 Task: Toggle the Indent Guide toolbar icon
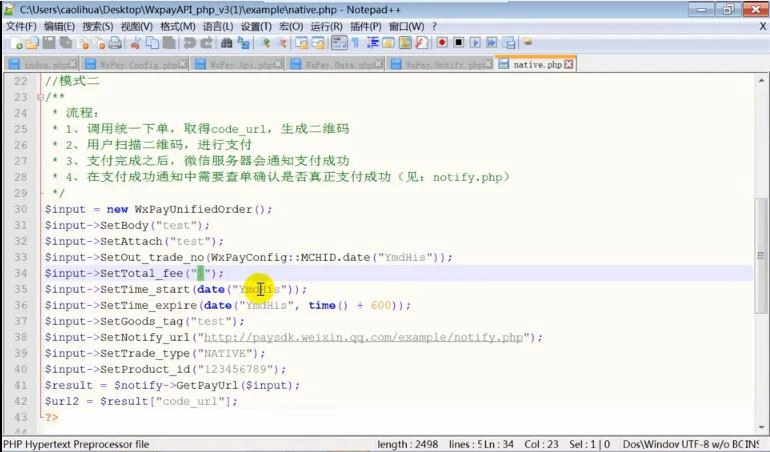pos(373,43)
